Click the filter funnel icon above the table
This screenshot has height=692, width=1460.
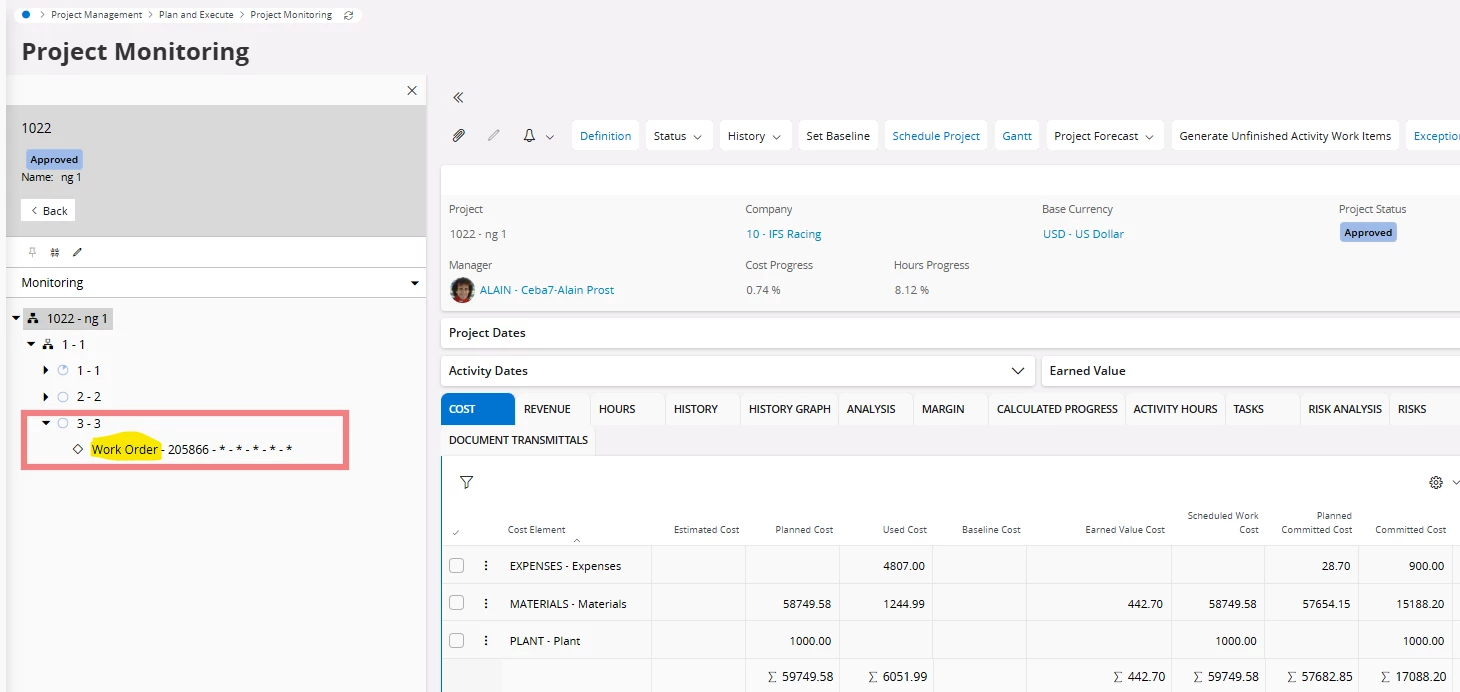[466, 482]
